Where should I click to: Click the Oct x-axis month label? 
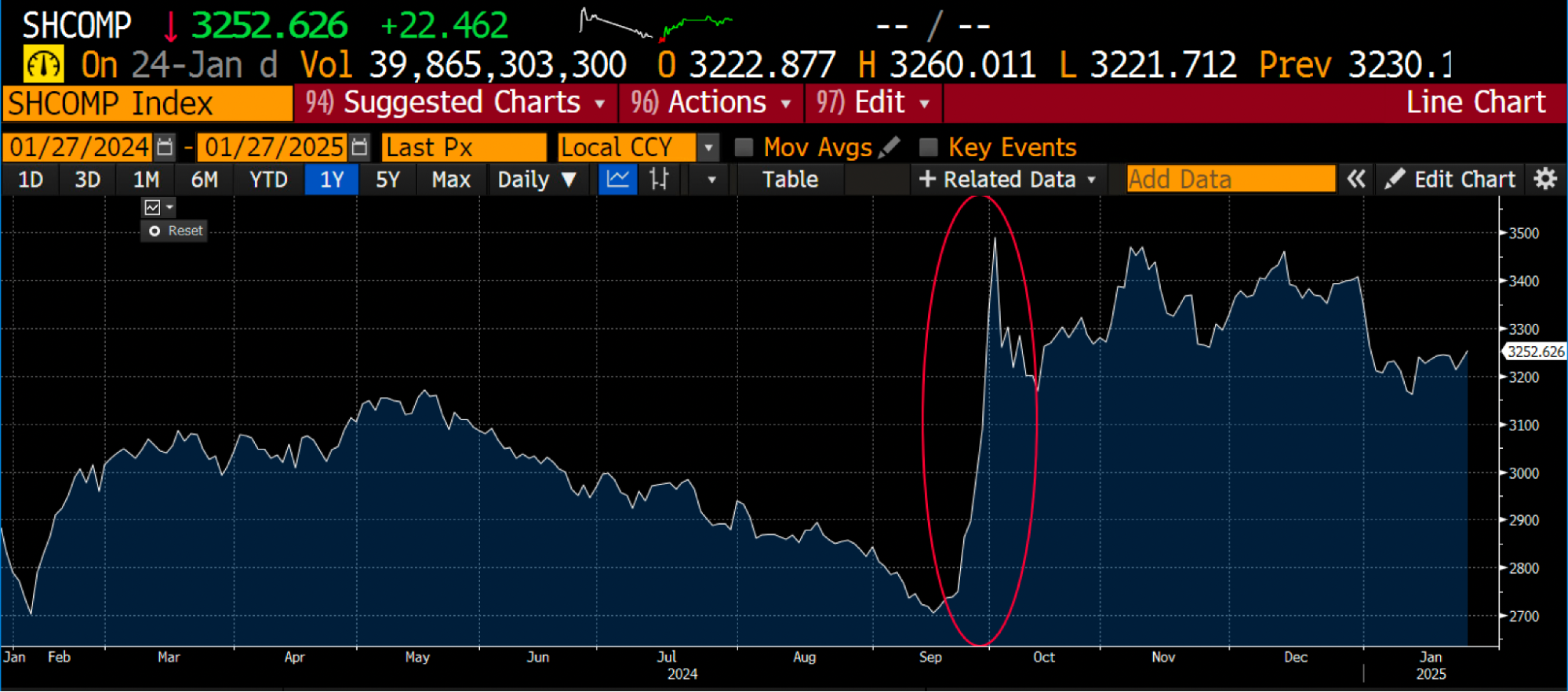pos(1043,657)
